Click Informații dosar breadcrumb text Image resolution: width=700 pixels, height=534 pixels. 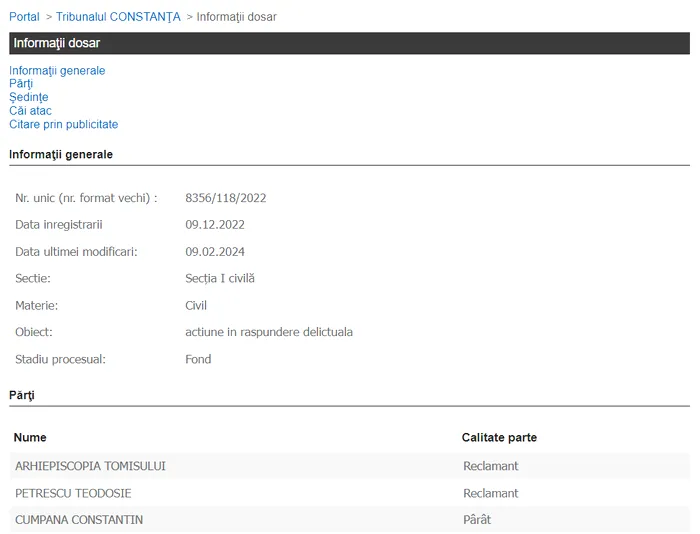click(237, 17)
